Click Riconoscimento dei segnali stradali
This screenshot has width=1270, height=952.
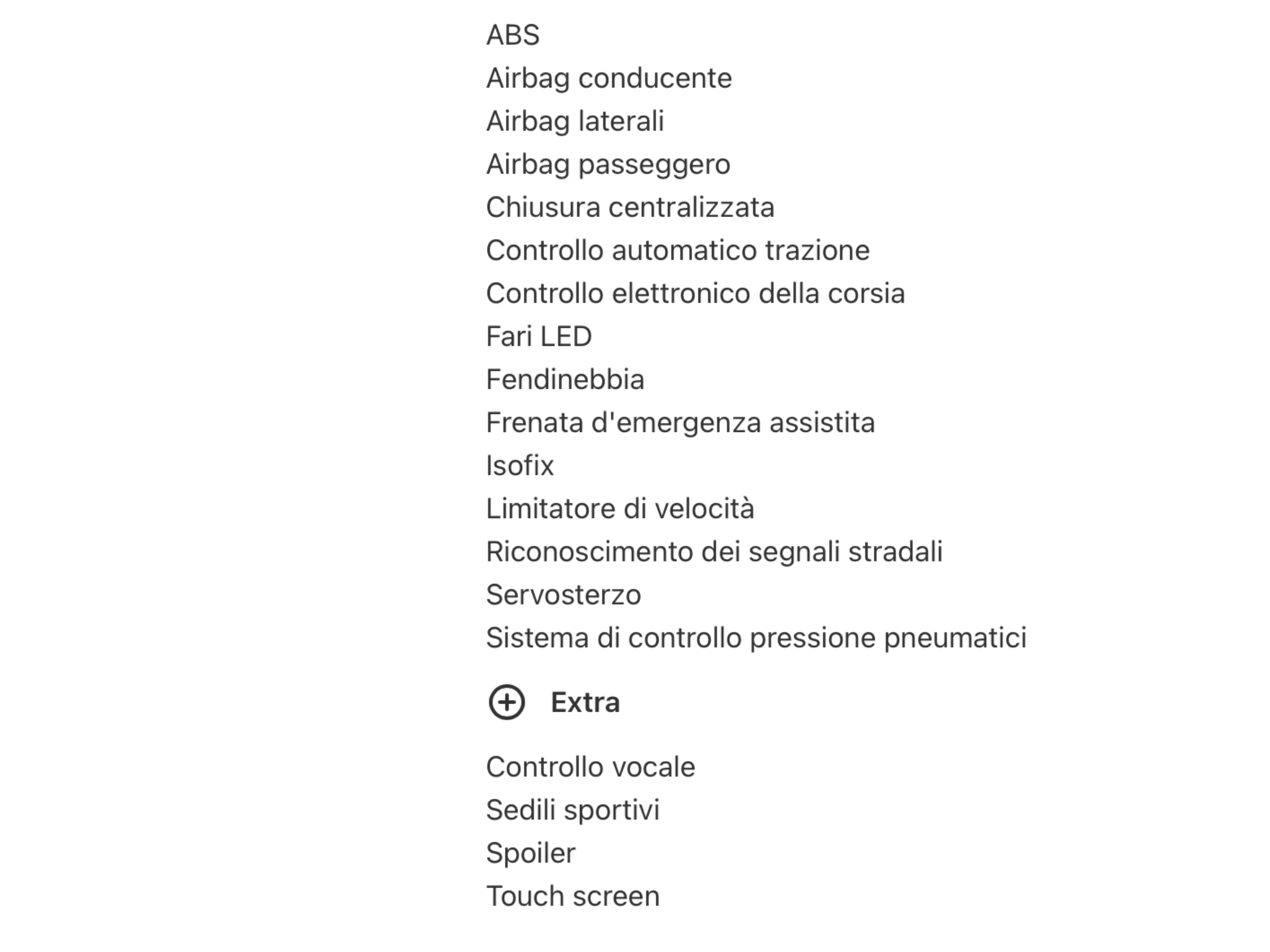point(714,552)
